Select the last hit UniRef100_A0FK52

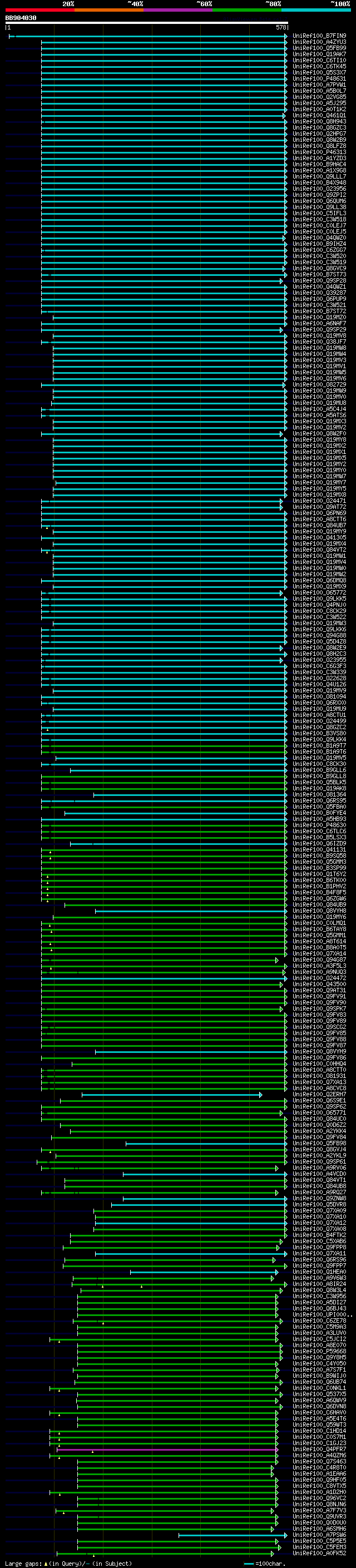[x=319, y=1554]
